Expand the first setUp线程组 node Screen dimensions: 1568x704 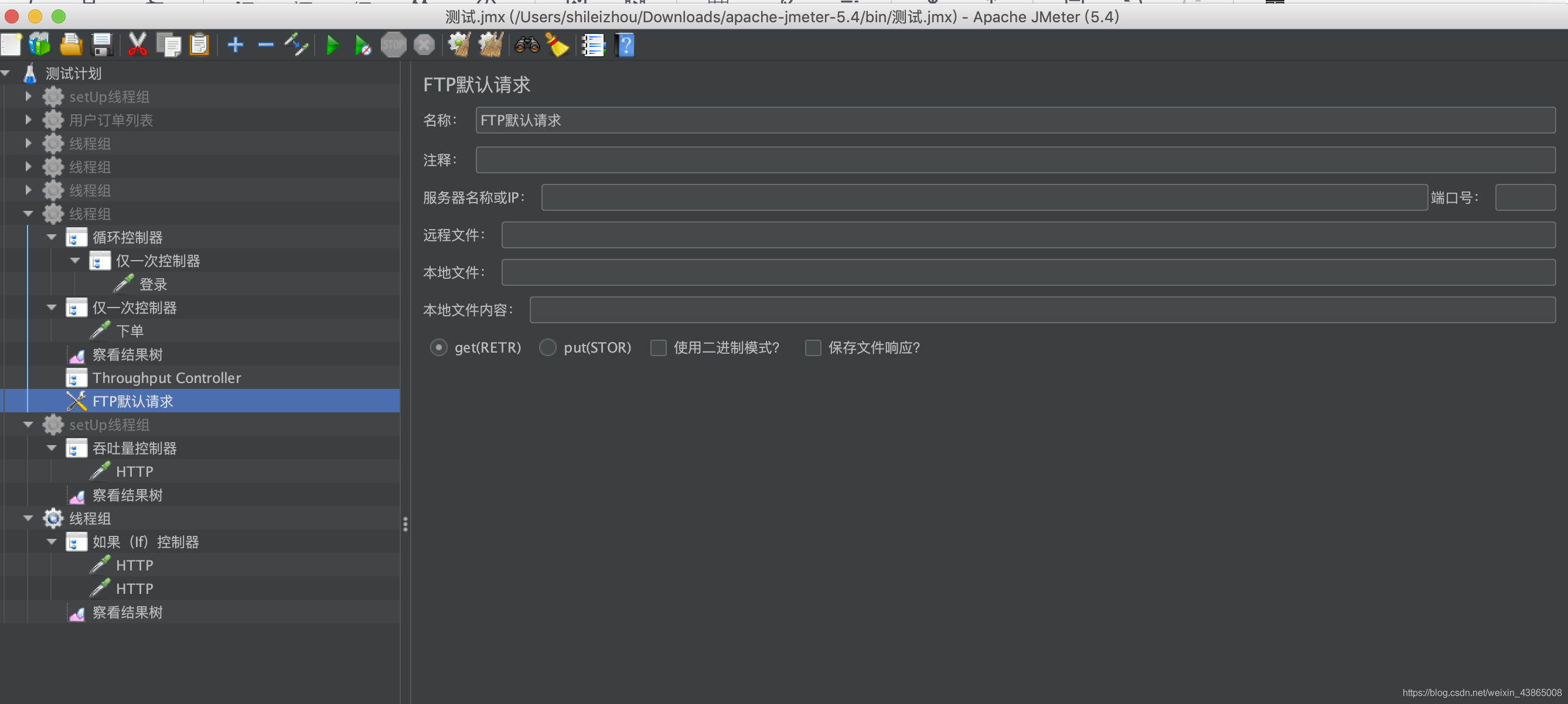pyautogui.click(x=28, y=96)
